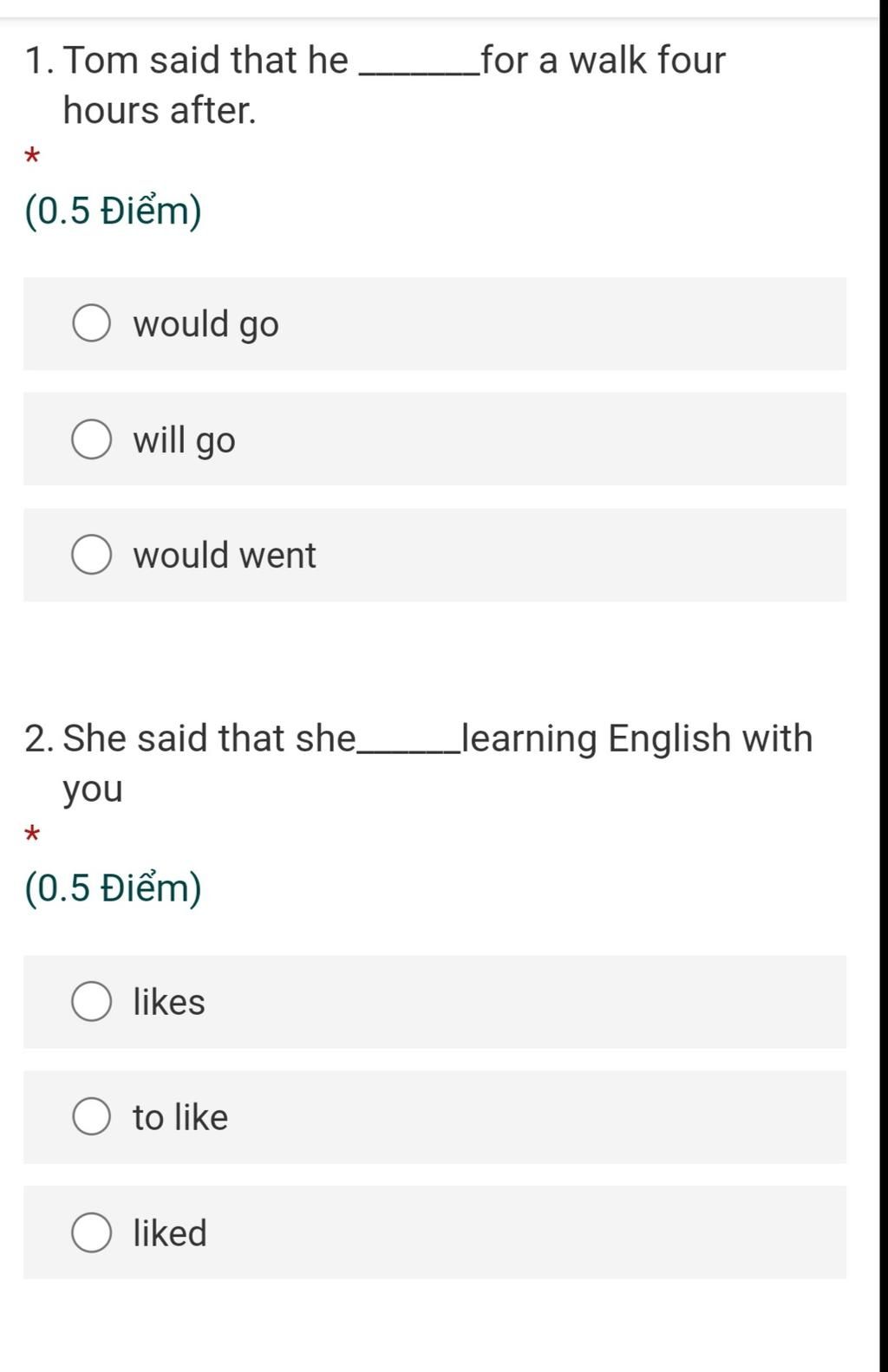The image size is (888, 1372).
Task: Click question 1 text about Tom
Action: click(375, 85)
